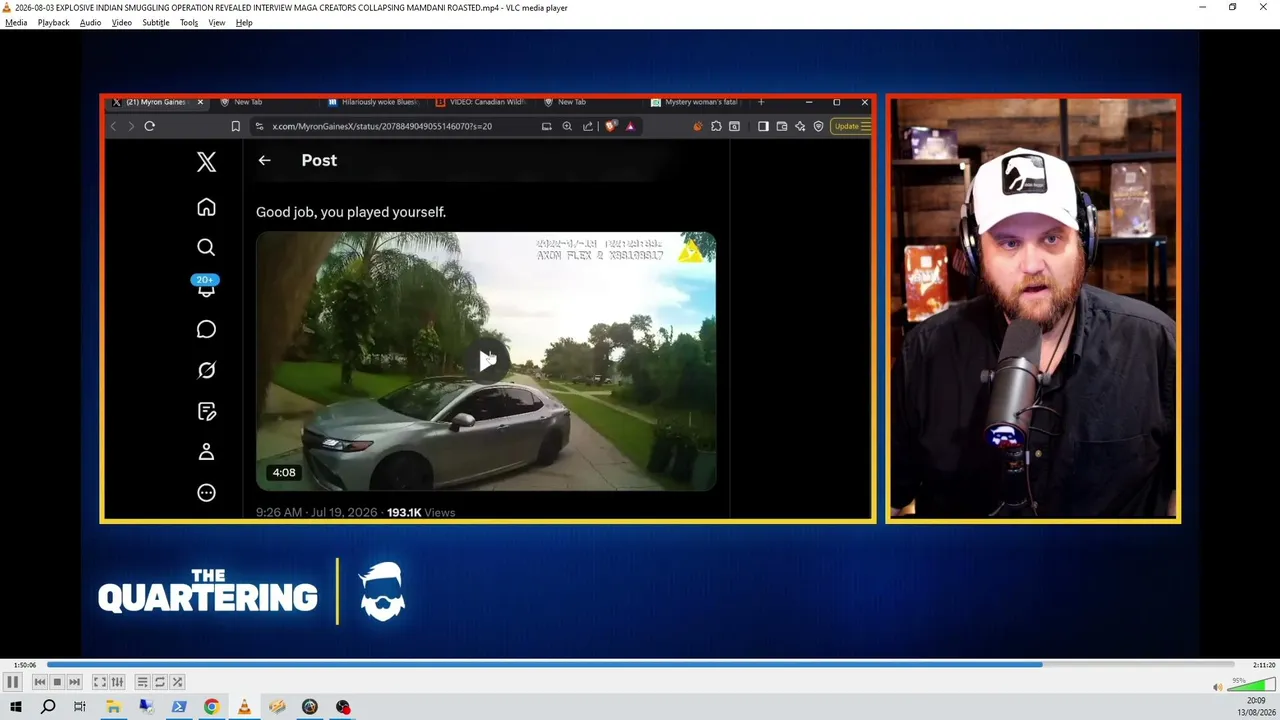
Task: Click the bookmark icon left of the URL
Action: pyautogui.click(x=236, y=126)
